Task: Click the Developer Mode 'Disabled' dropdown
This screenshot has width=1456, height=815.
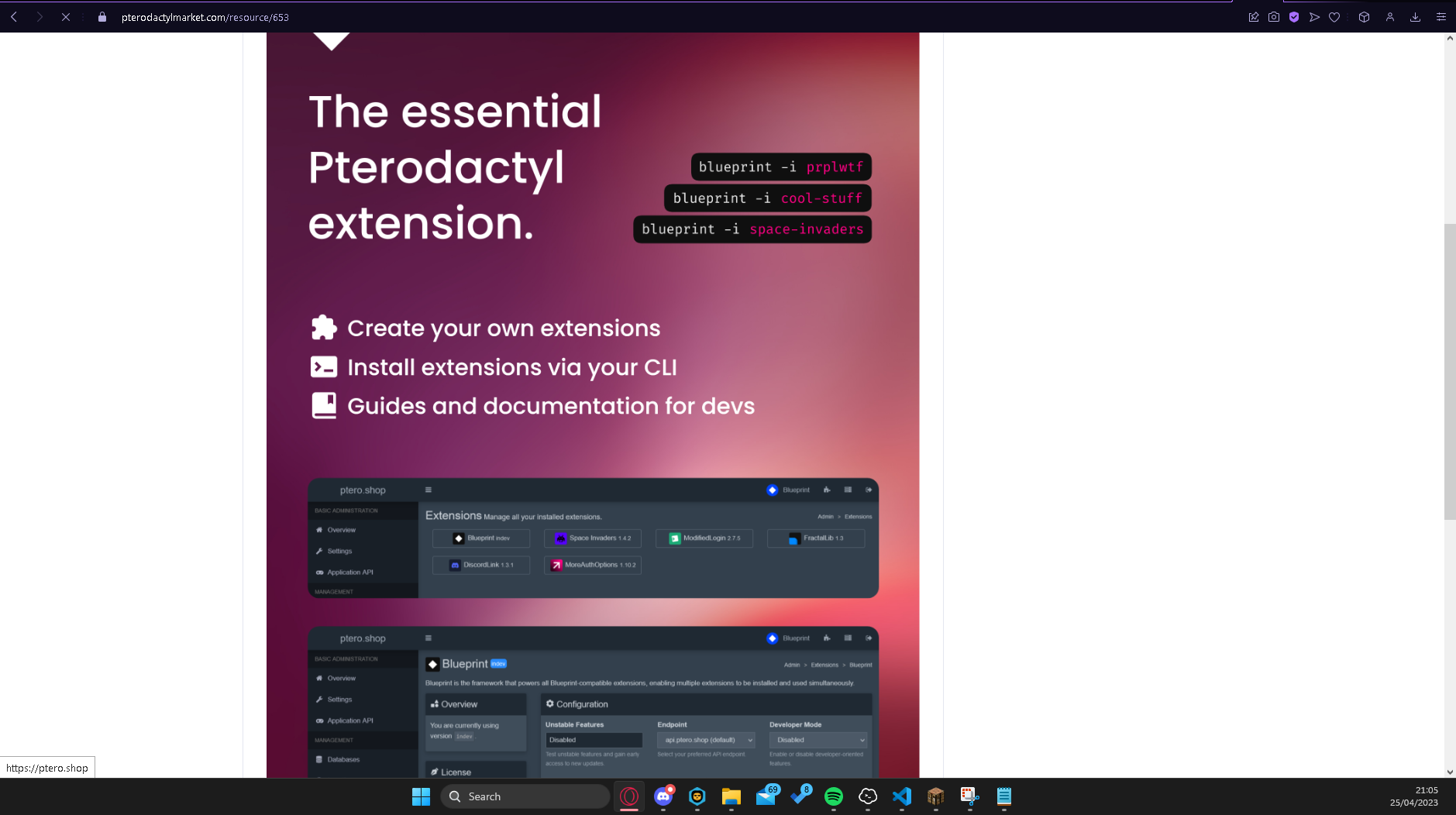Action: click(x=817, y=740)
